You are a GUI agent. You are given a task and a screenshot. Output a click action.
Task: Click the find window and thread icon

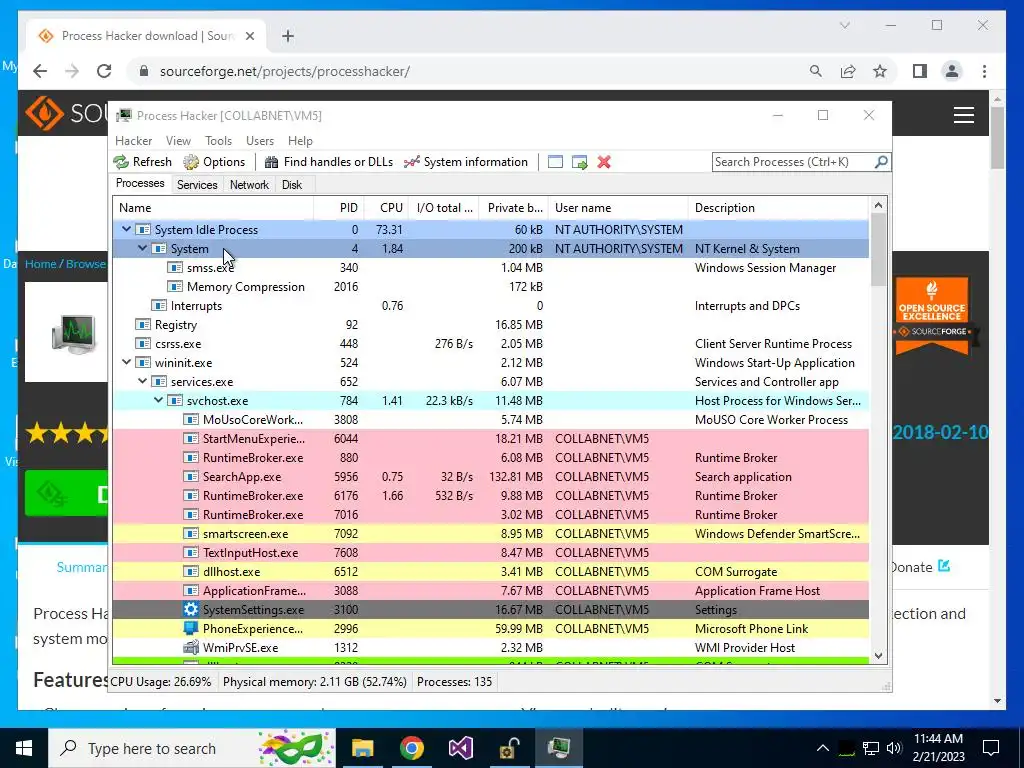pos(579,162)
